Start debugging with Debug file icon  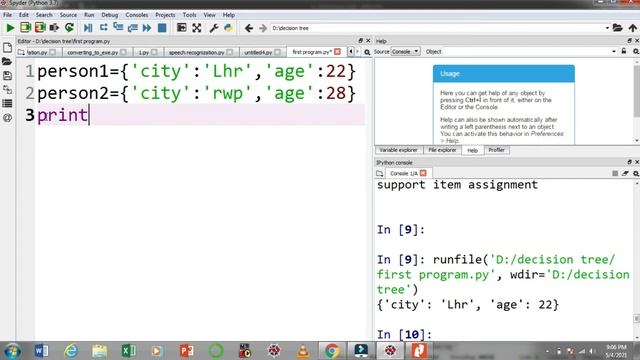[x=88, y=28]
